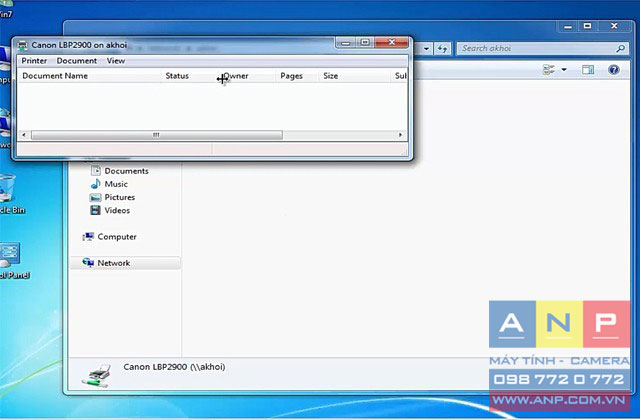This screenshot has width=640, height=420.
Task: Open the Document menu in printer queue
Action: coord(77,61)
